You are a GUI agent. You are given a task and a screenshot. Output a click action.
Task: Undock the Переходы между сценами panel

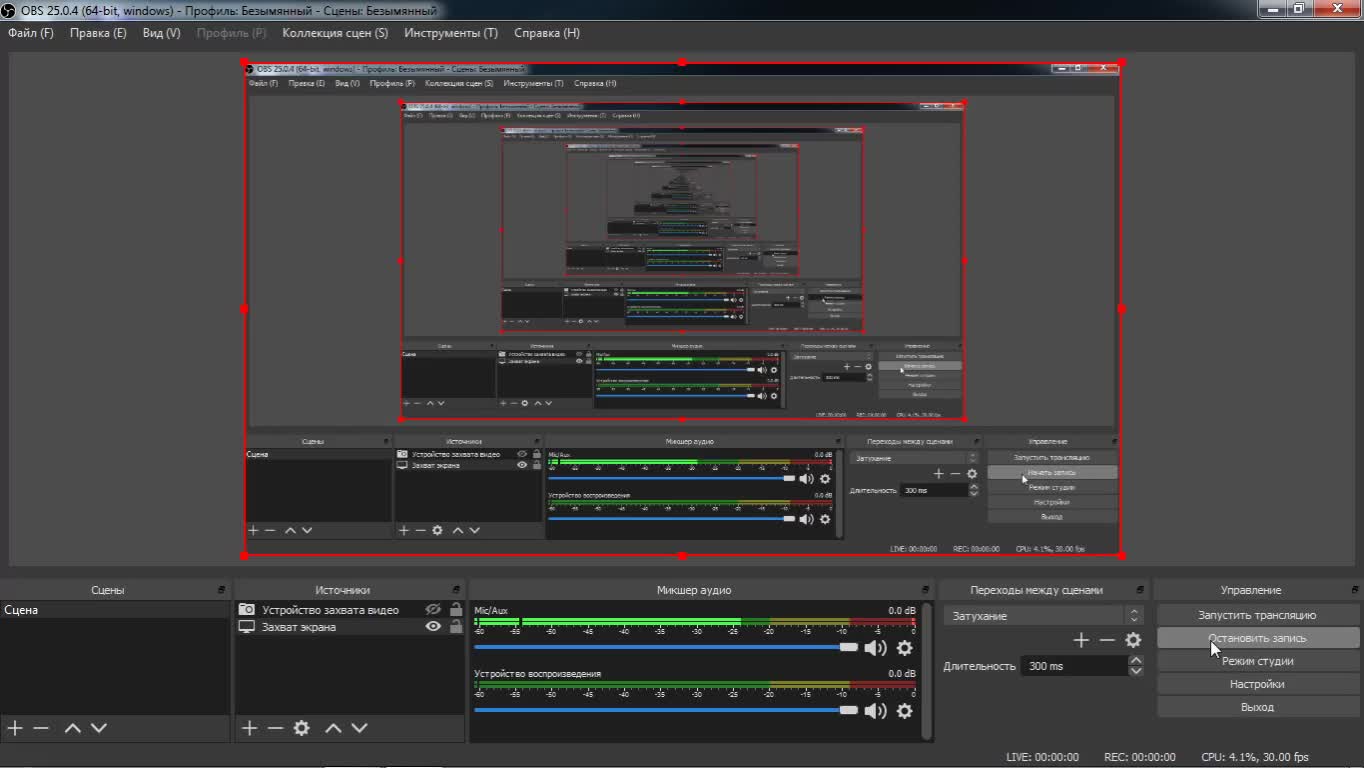coord(1140,590)
